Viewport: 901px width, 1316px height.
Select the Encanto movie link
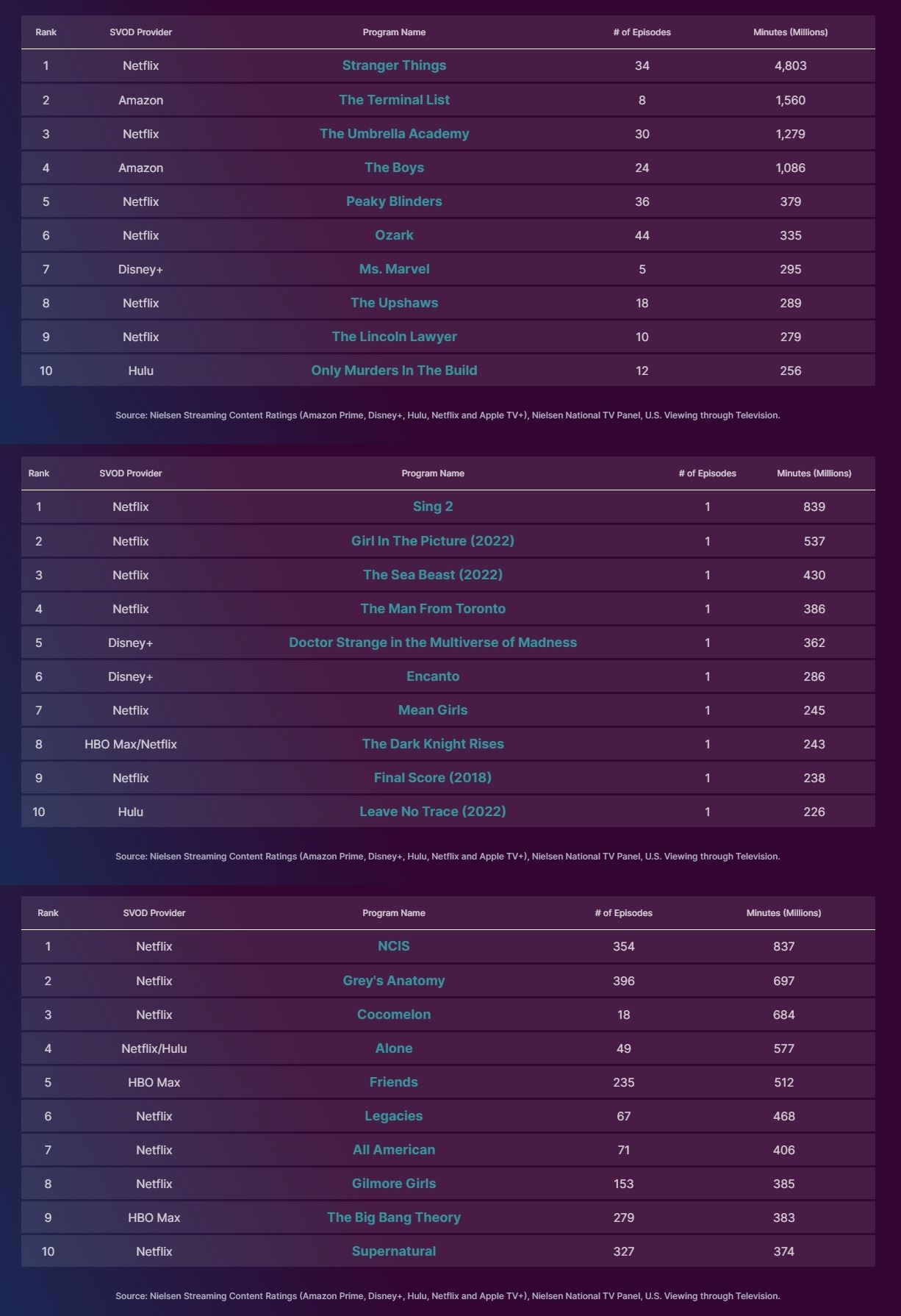(x=432, y=676)
